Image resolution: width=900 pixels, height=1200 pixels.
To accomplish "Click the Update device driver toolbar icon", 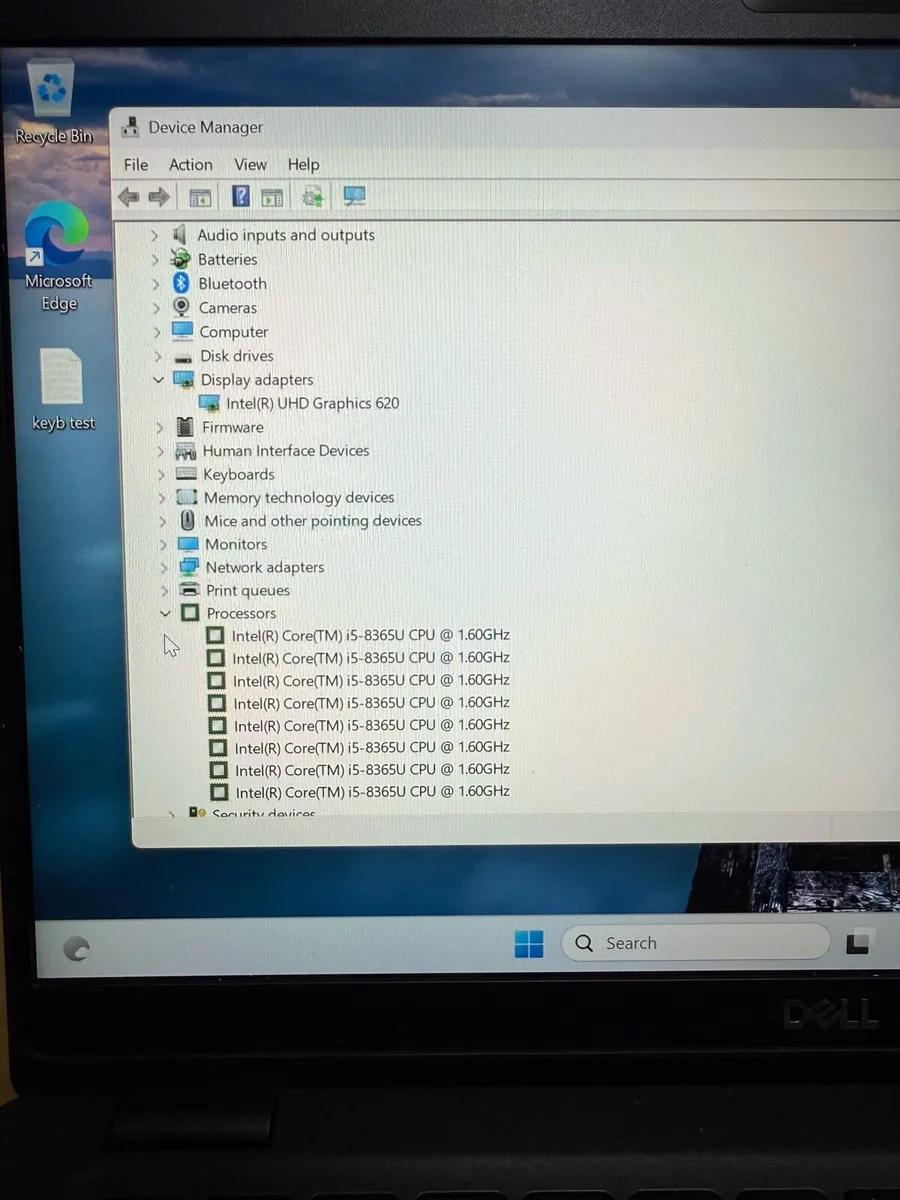I will click(x=313, y=196).
